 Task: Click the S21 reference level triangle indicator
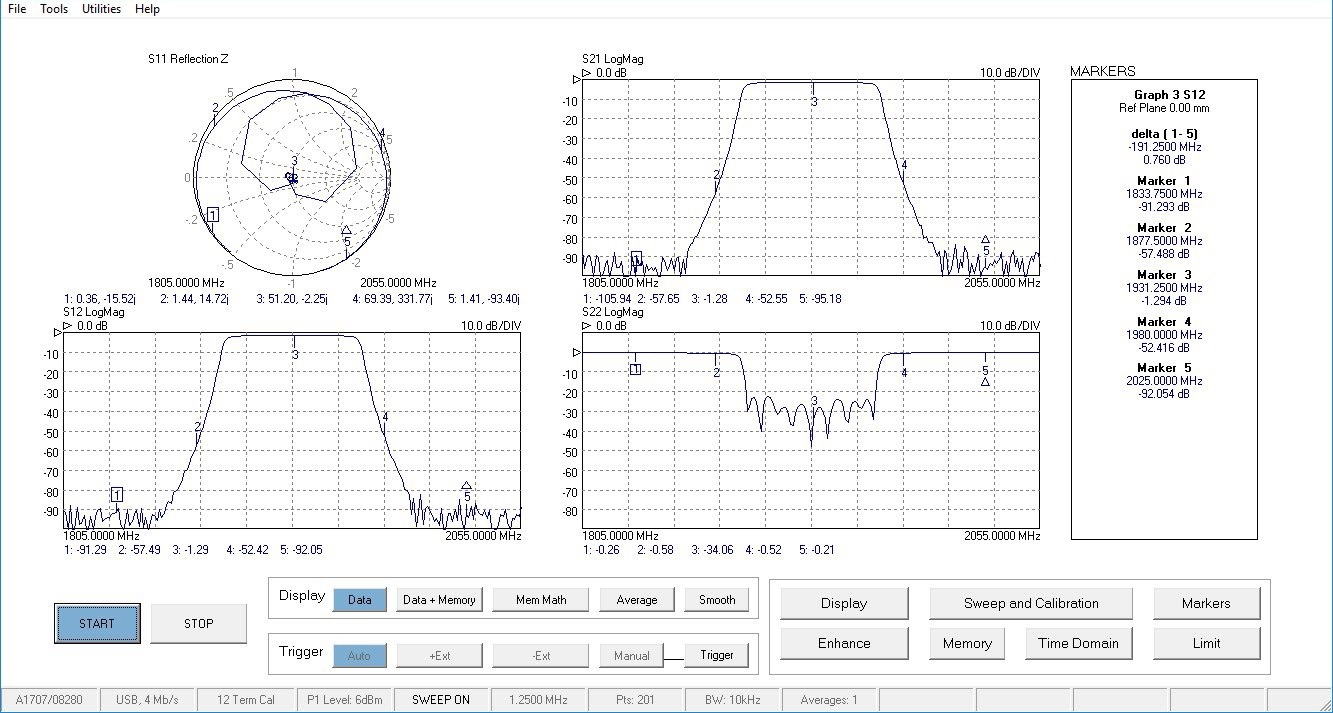tap(576, 78)
